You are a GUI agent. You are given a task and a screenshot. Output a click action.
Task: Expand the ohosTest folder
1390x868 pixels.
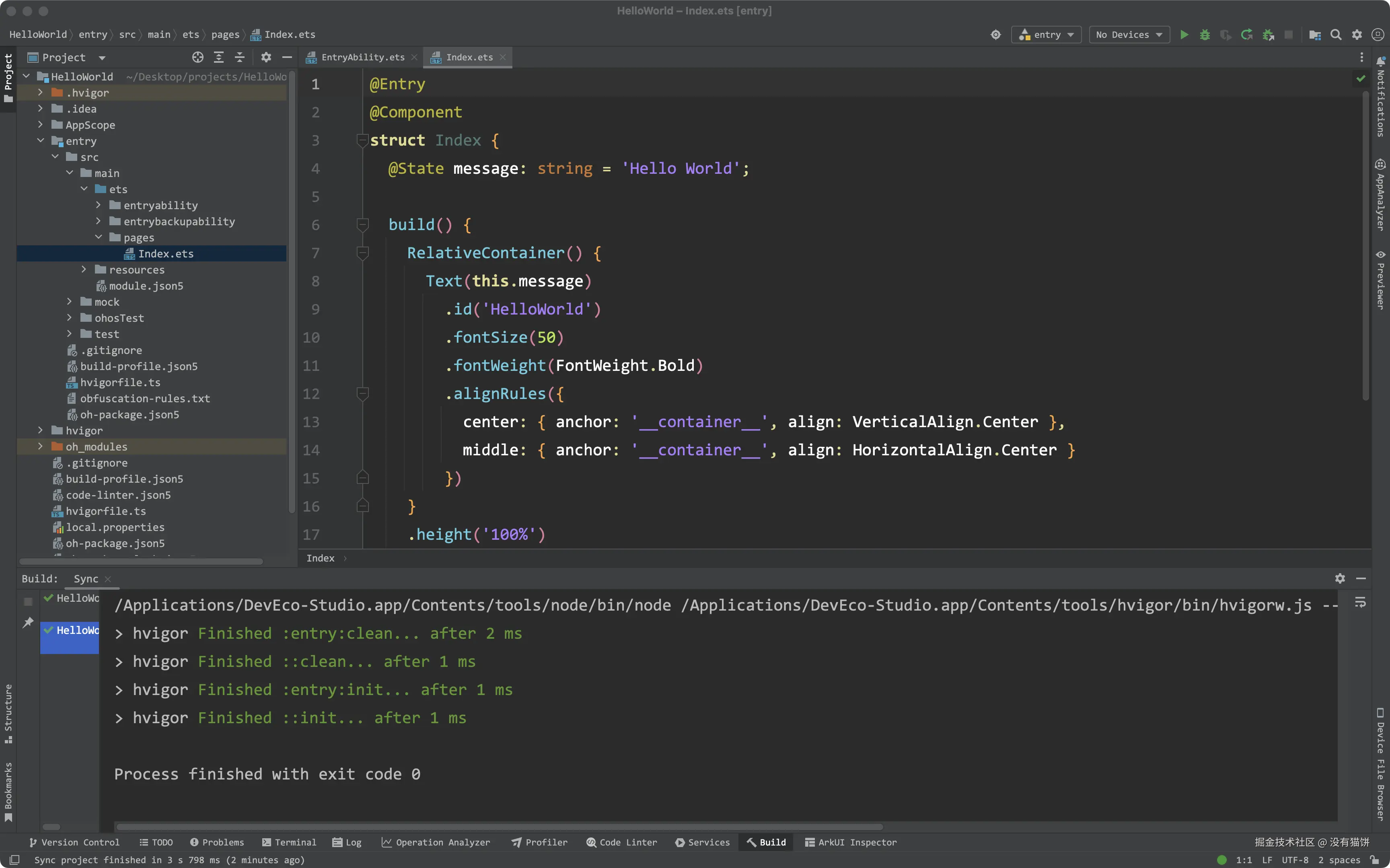(70, 317)
